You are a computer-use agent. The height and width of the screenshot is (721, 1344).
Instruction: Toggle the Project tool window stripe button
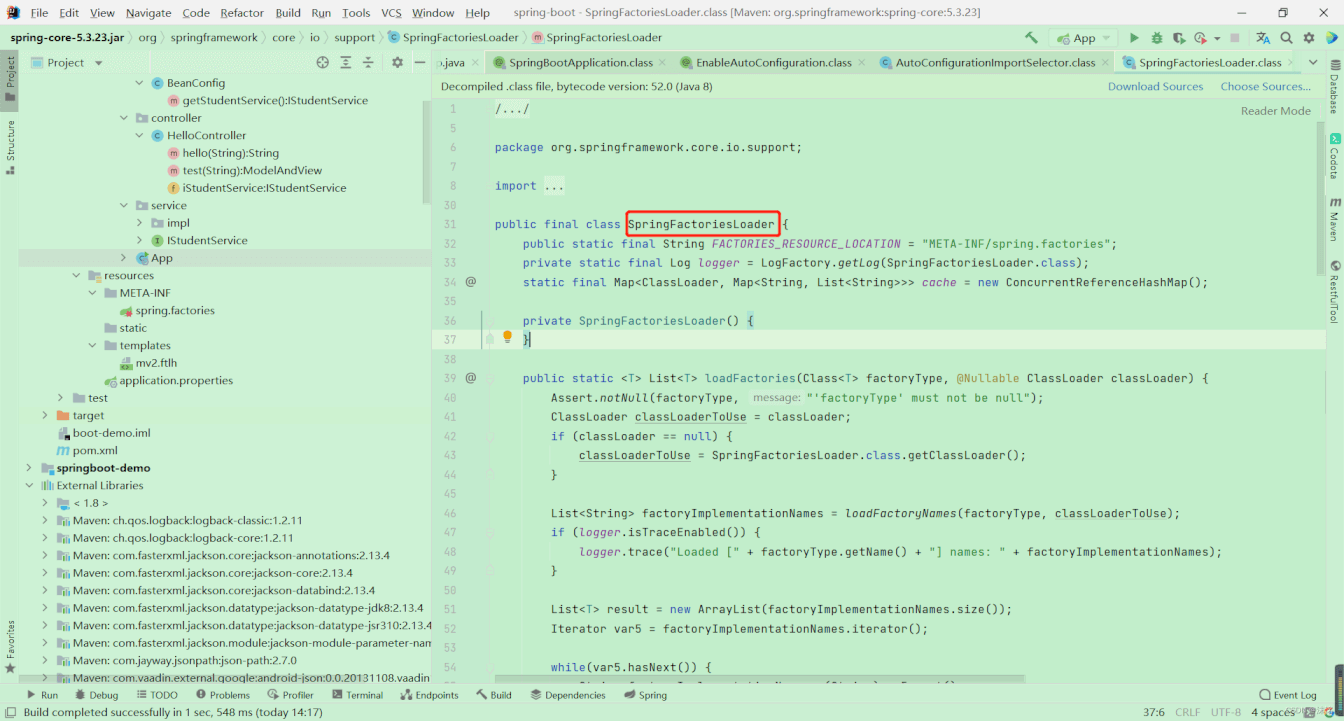pos(10,80)
